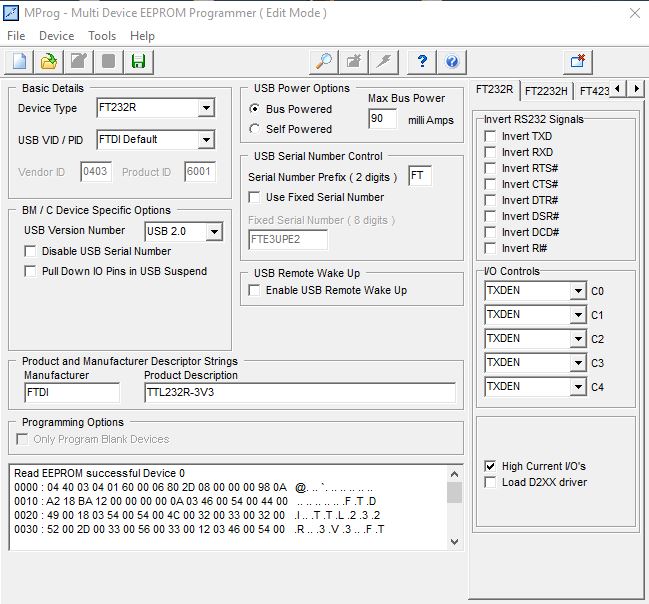Check Pull Down IO Pins in USB Suspend
The image size is (649, 604).
click(x=30, y=271)
